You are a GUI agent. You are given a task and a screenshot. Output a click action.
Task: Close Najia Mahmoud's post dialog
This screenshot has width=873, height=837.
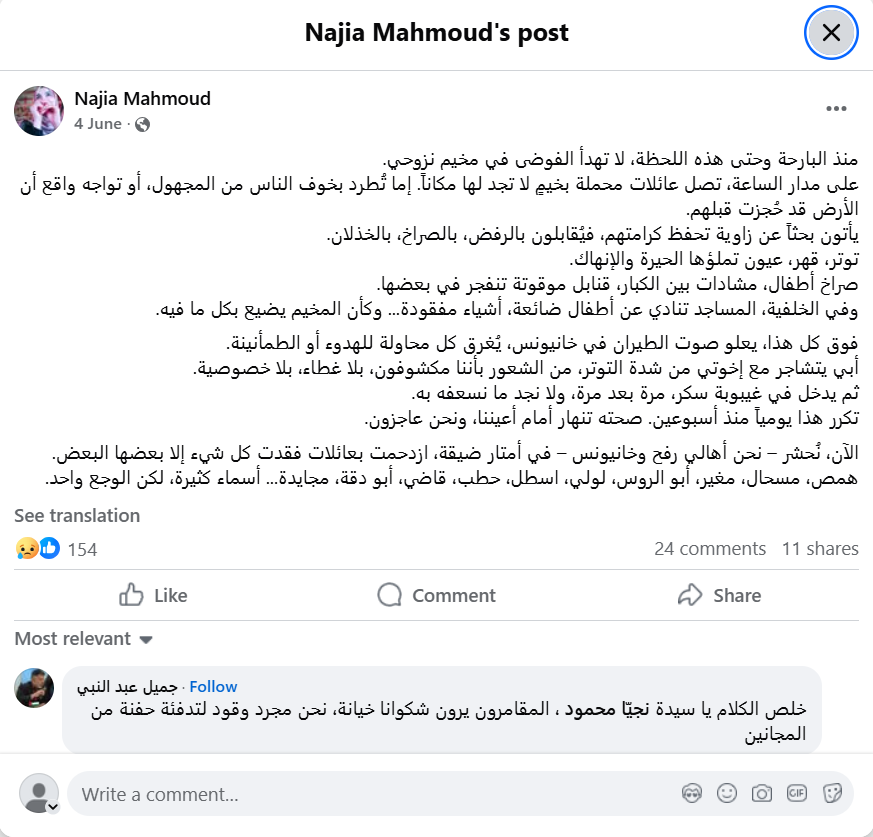pos(831,32)
